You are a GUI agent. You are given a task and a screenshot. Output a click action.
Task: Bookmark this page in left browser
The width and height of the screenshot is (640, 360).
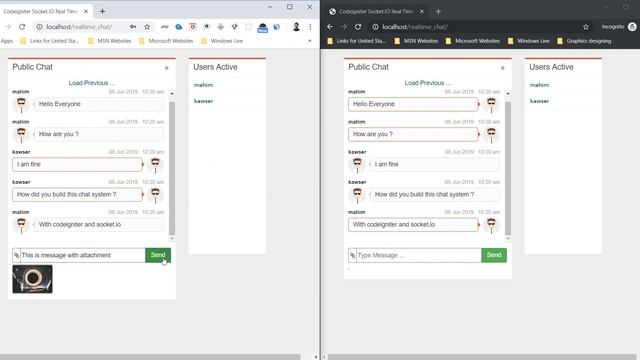pos(147,27)
